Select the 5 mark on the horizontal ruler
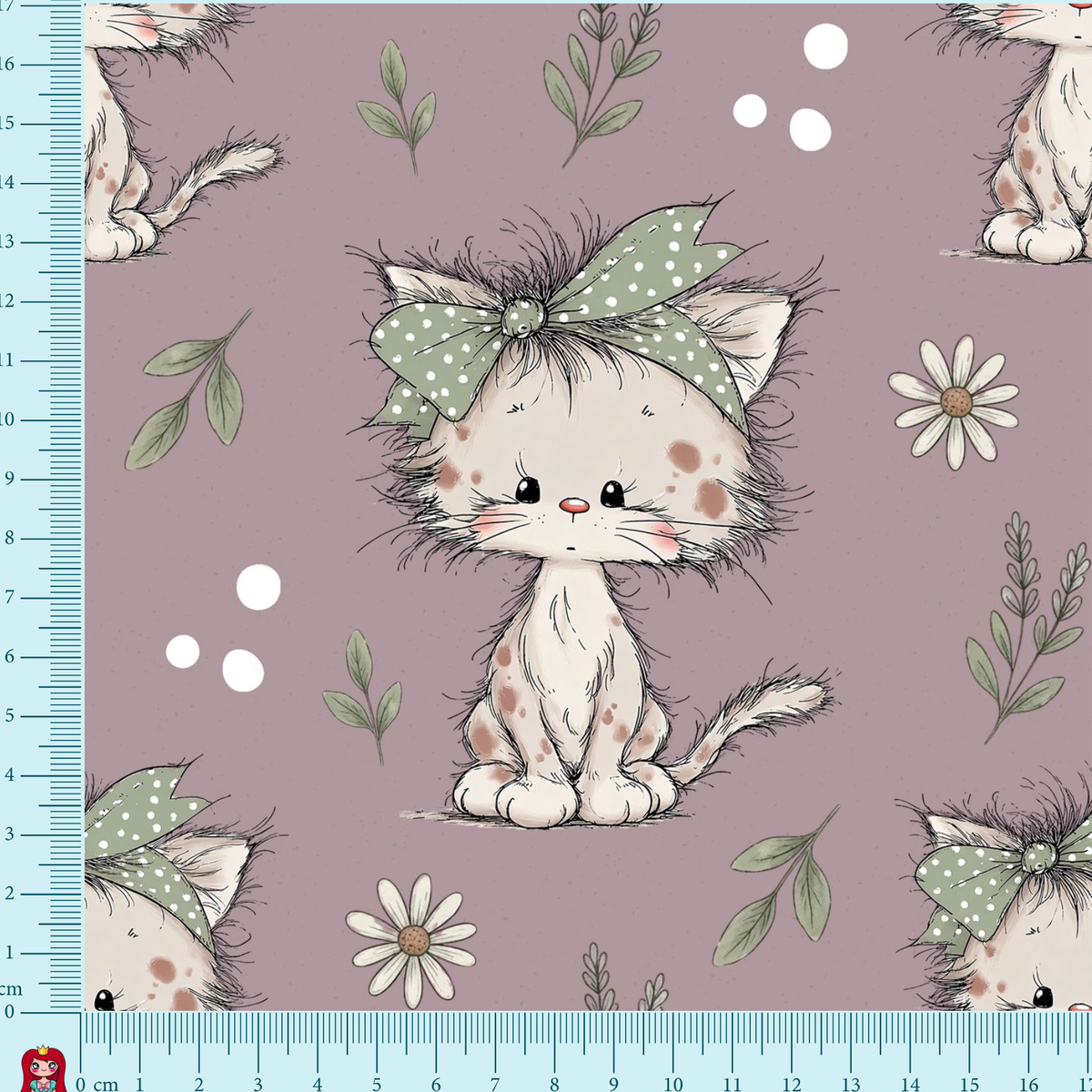 [376, 1084]
